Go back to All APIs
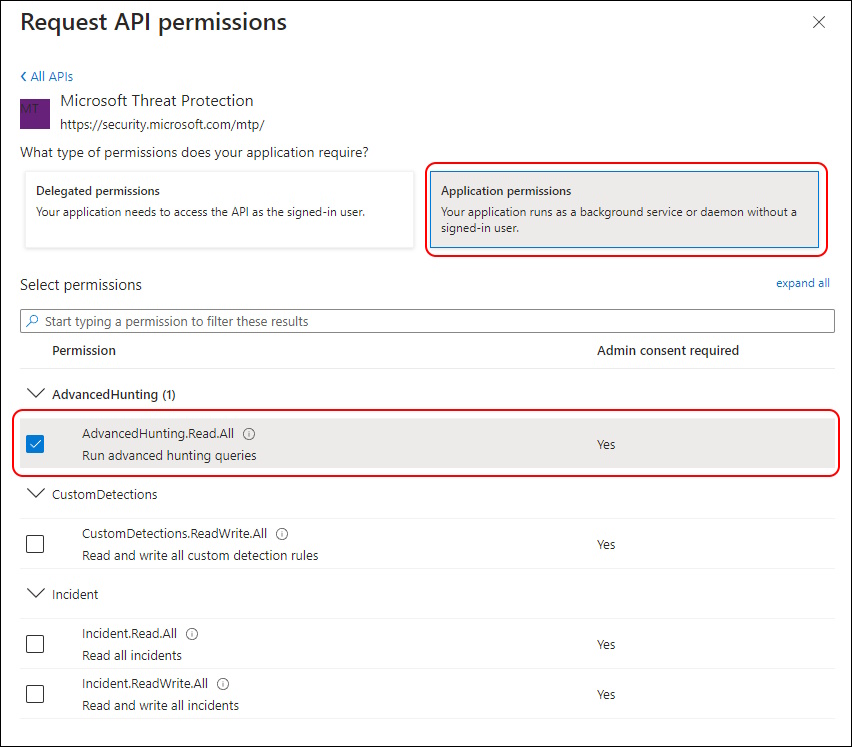 [x=47, y=77]
